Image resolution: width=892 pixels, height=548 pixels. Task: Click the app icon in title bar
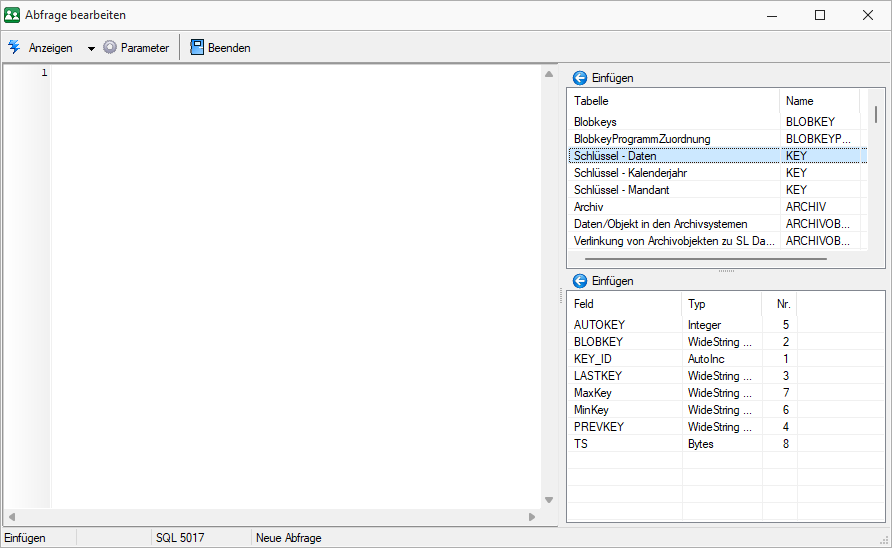pyautogui.click(x=12, y=15)
